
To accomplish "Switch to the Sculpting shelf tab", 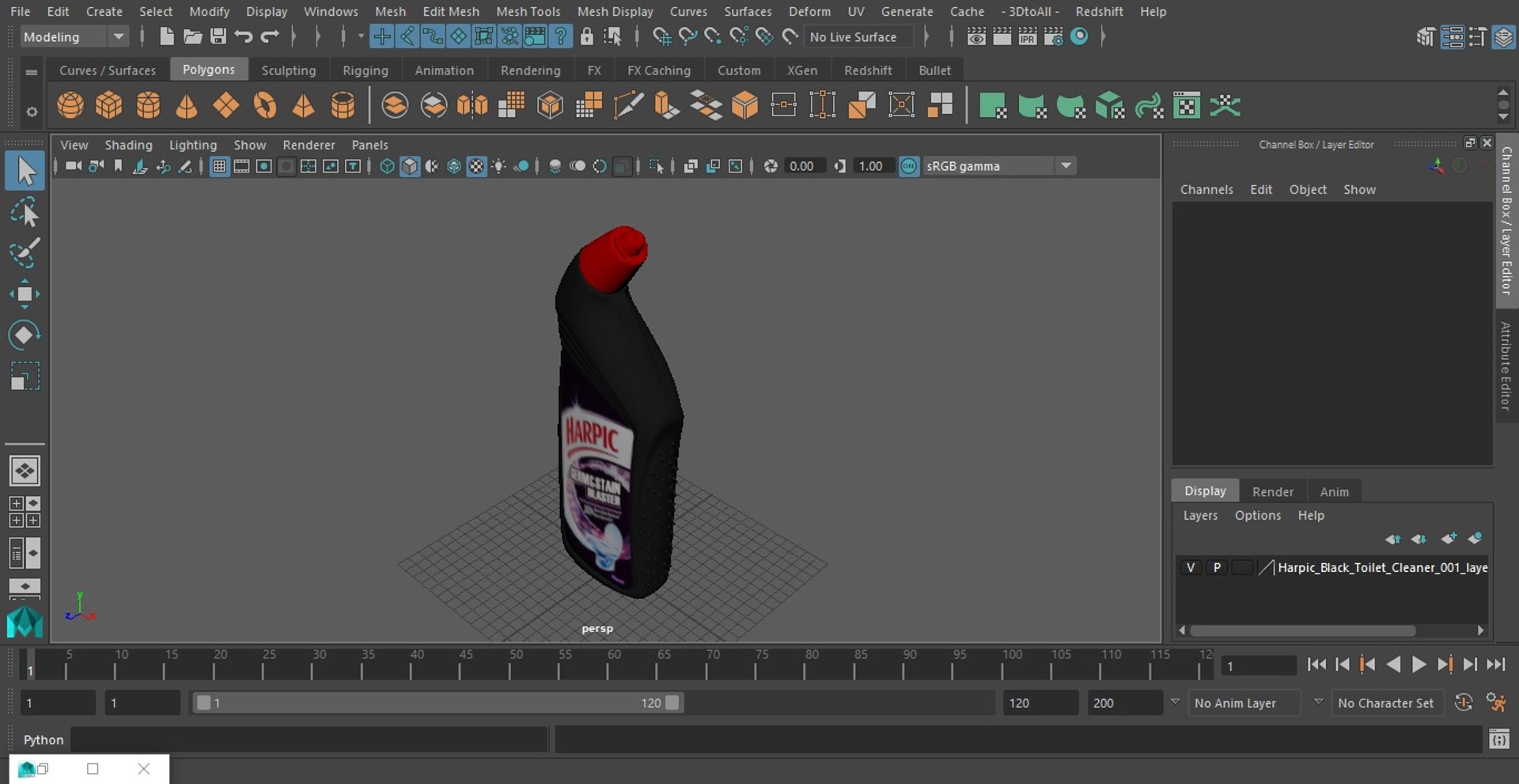I will pos(288,70).
